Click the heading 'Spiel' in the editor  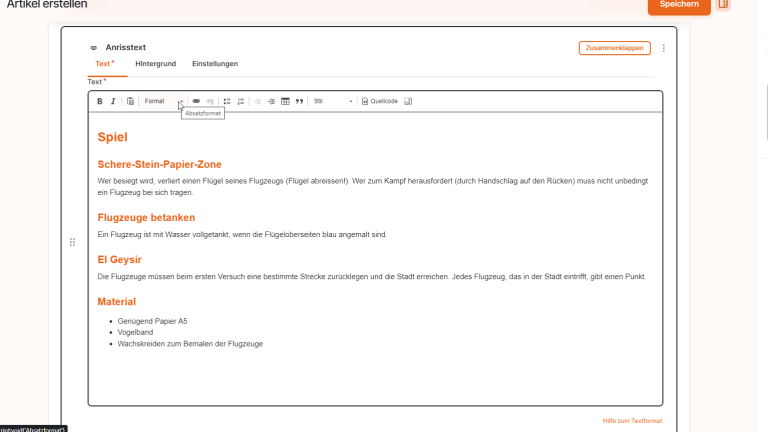point(113,137)
